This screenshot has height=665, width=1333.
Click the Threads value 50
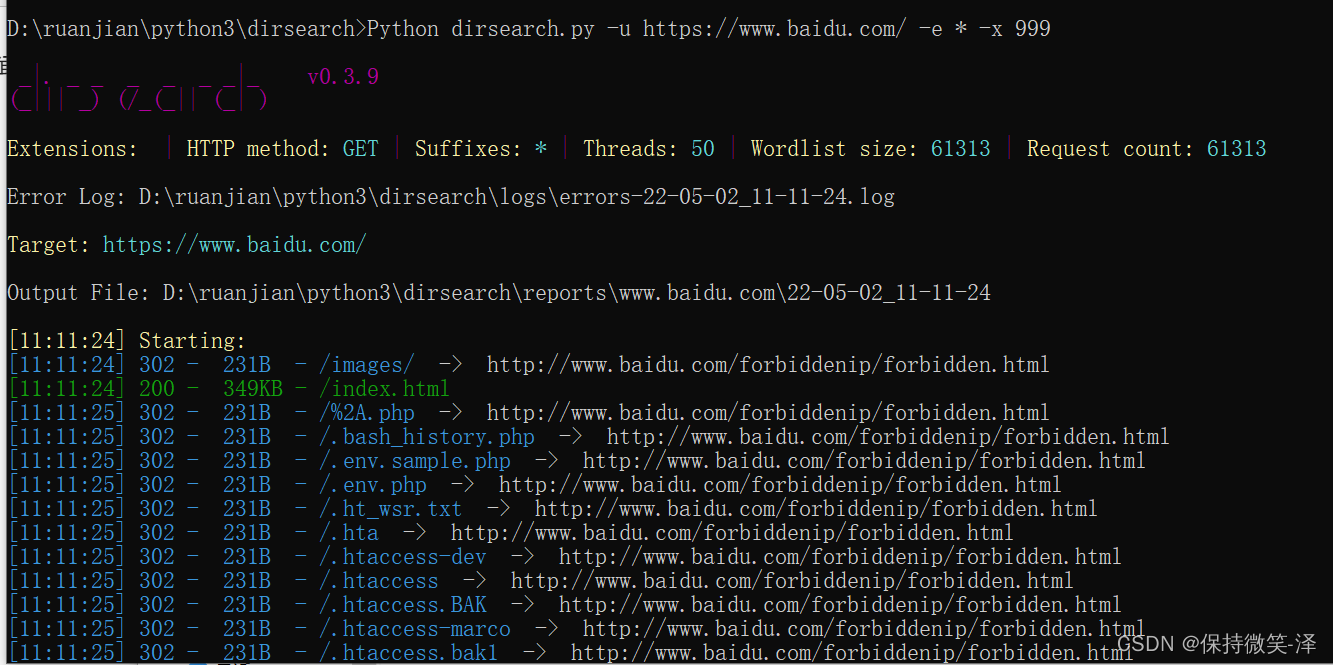click(x=703, y=149)
